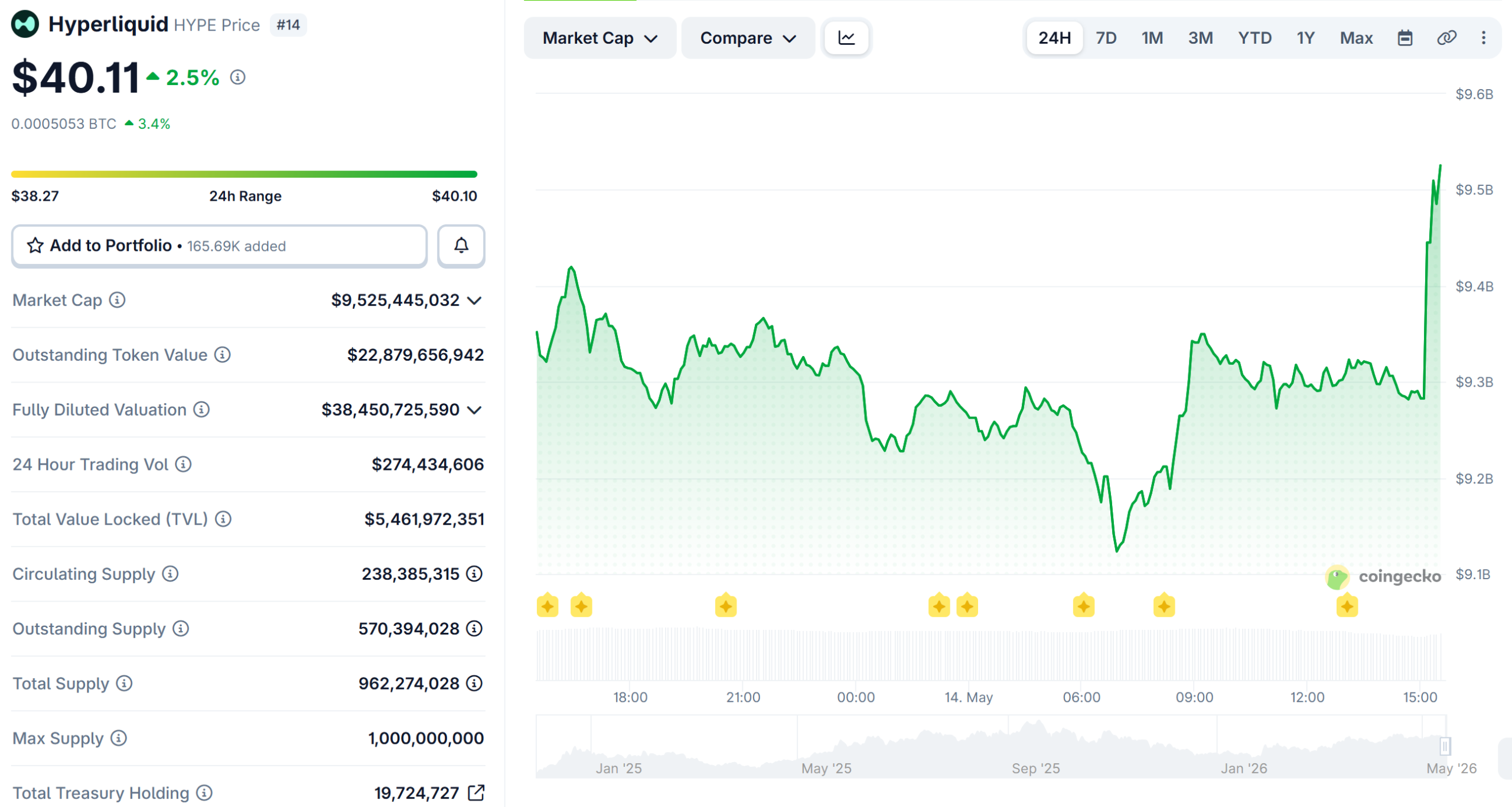The image size is (1512, 807).
Task: Click the $38.27 range low value
Action: tap(35, 196)
